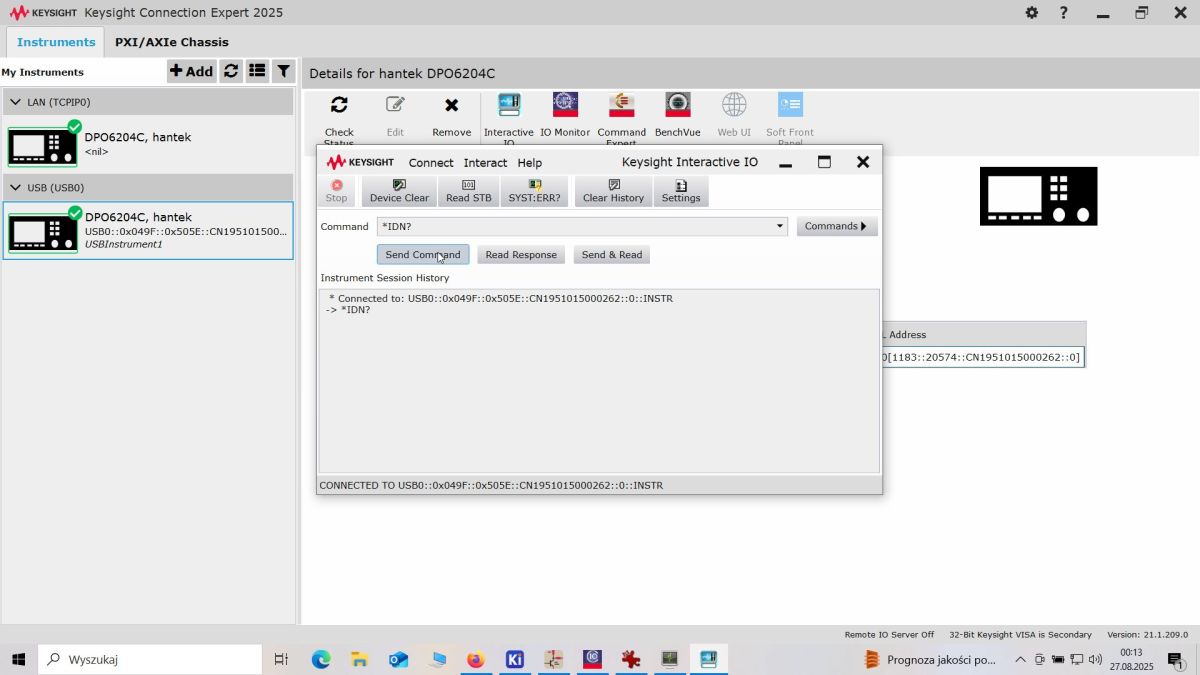Click the Send Command button
The height and width of the screenshot is (675, 1200).
click(423, 255)
